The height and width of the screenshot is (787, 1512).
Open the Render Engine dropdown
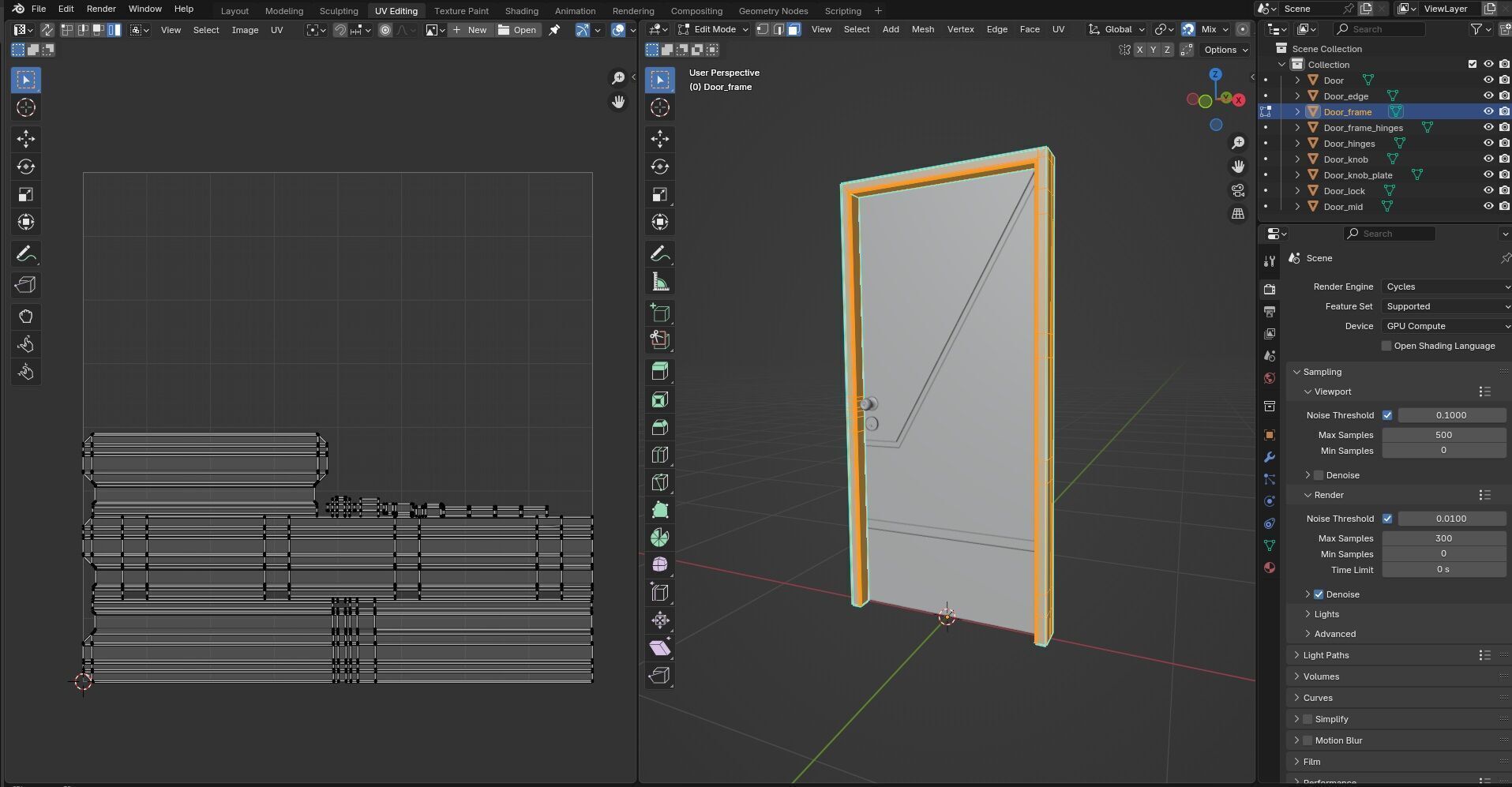1446,287
